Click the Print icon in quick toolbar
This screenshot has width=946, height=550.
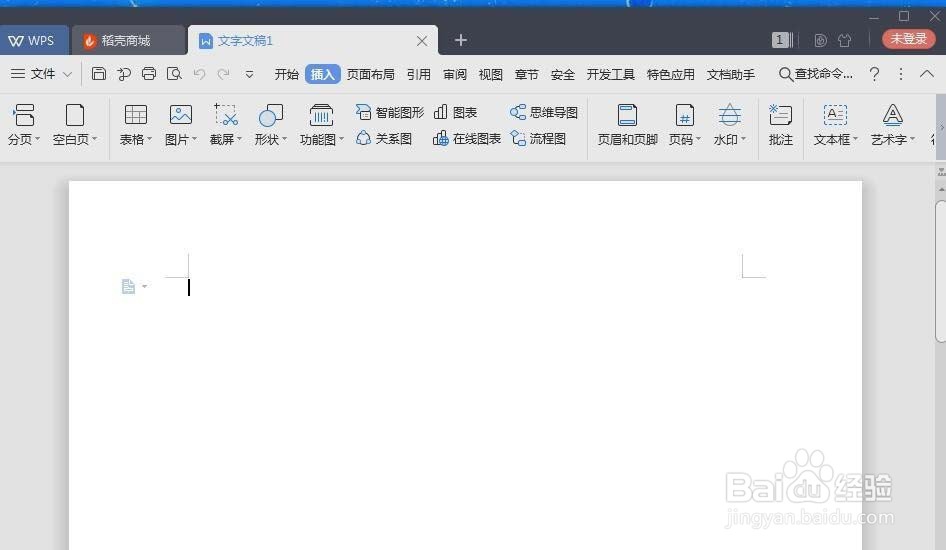point(149,74)
